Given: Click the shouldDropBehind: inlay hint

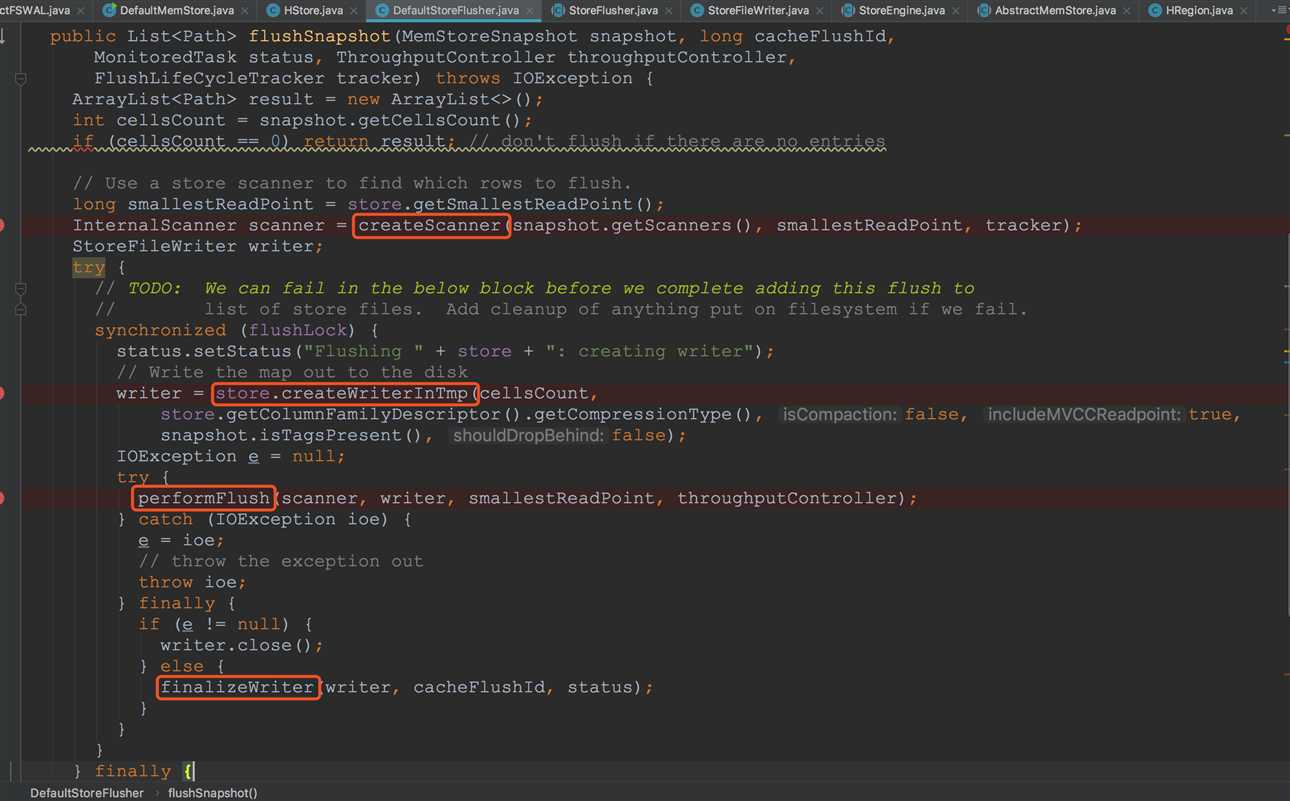Looking at the screenshot, I should coord(528,435).
